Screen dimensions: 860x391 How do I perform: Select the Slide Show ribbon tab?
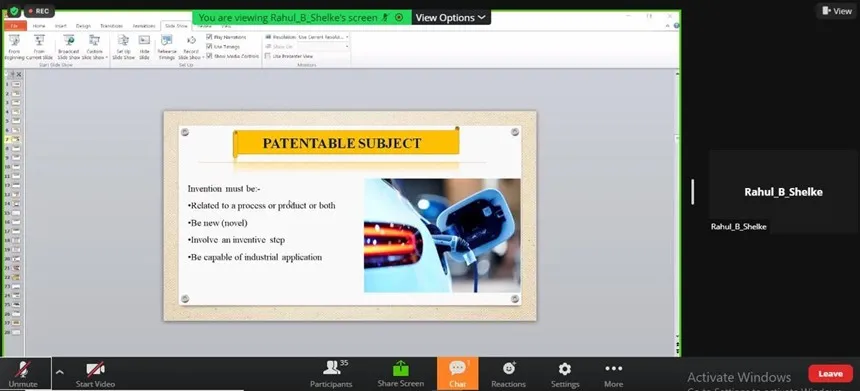pos(176,26)
